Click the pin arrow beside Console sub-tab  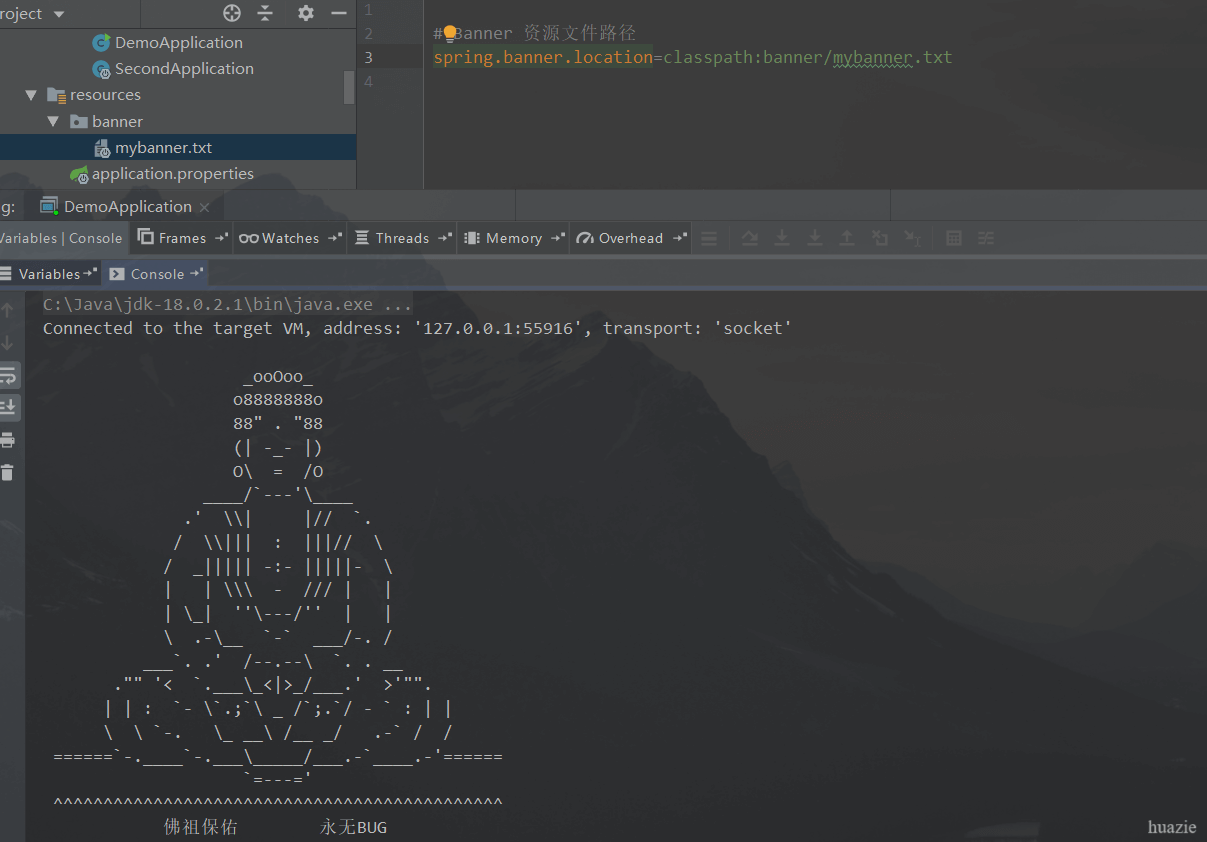click(x=197, y=273)
